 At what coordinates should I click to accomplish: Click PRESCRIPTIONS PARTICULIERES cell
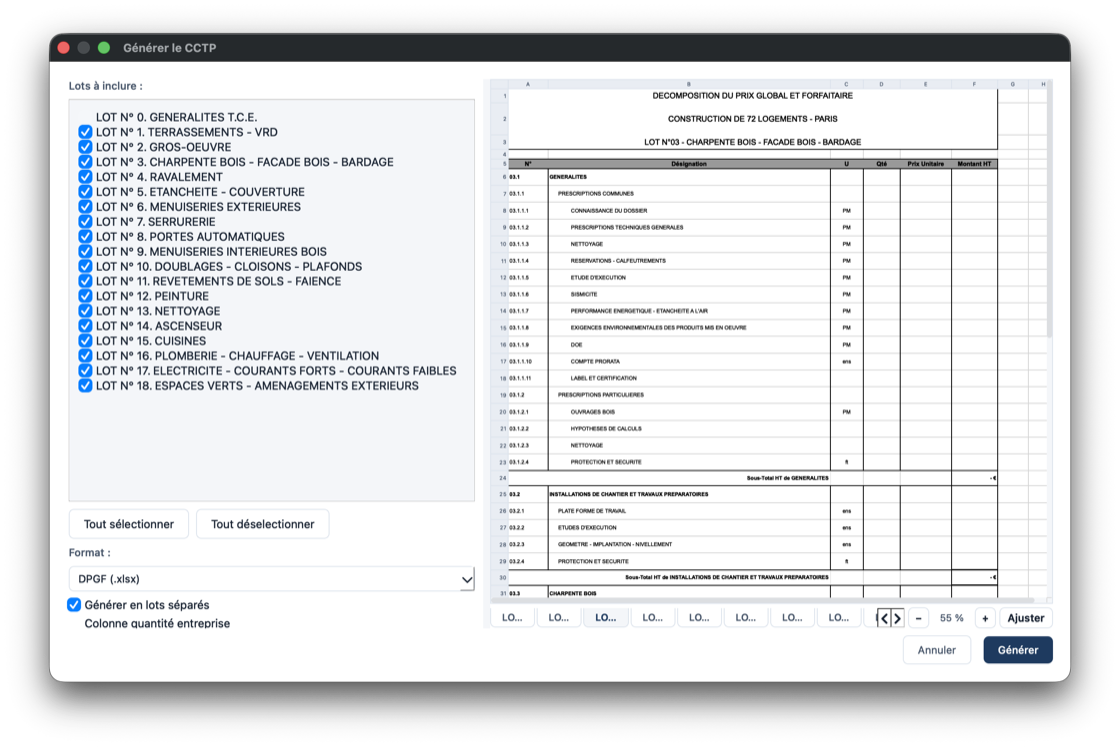point(601,395)
